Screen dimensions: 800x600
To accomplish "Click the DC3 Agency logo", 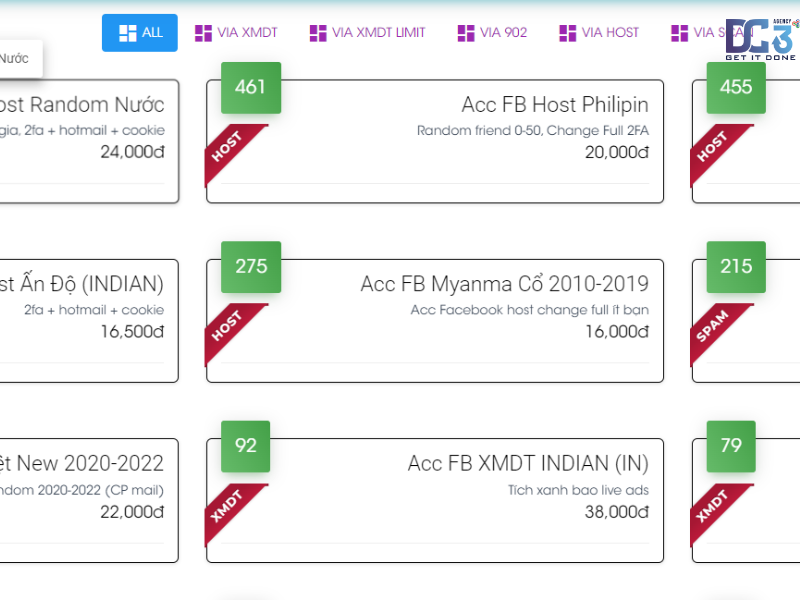I will 762,40.
